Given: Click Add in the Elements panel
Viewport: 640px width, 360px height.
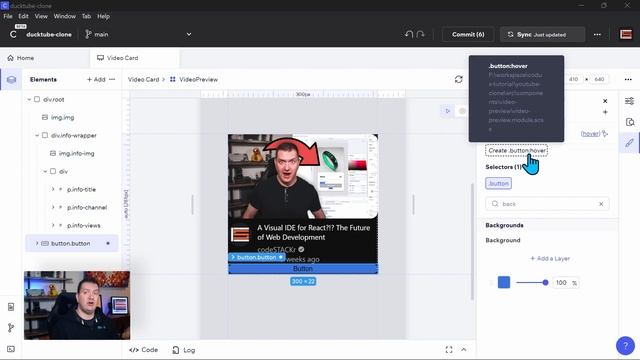Looking at the screenshot, I should point(96,79).
